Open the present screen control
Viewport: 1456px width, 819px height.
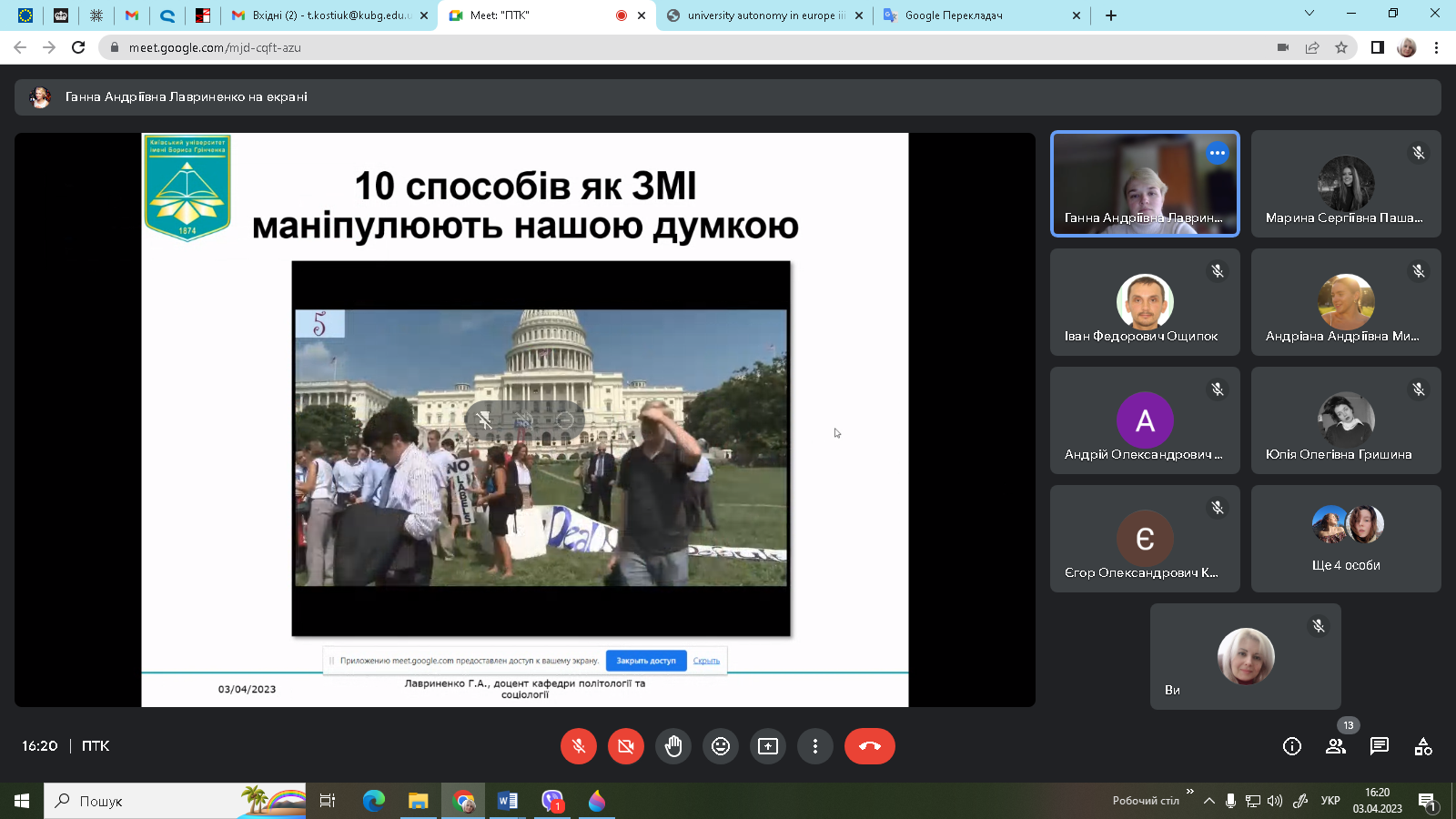(767, 745)
